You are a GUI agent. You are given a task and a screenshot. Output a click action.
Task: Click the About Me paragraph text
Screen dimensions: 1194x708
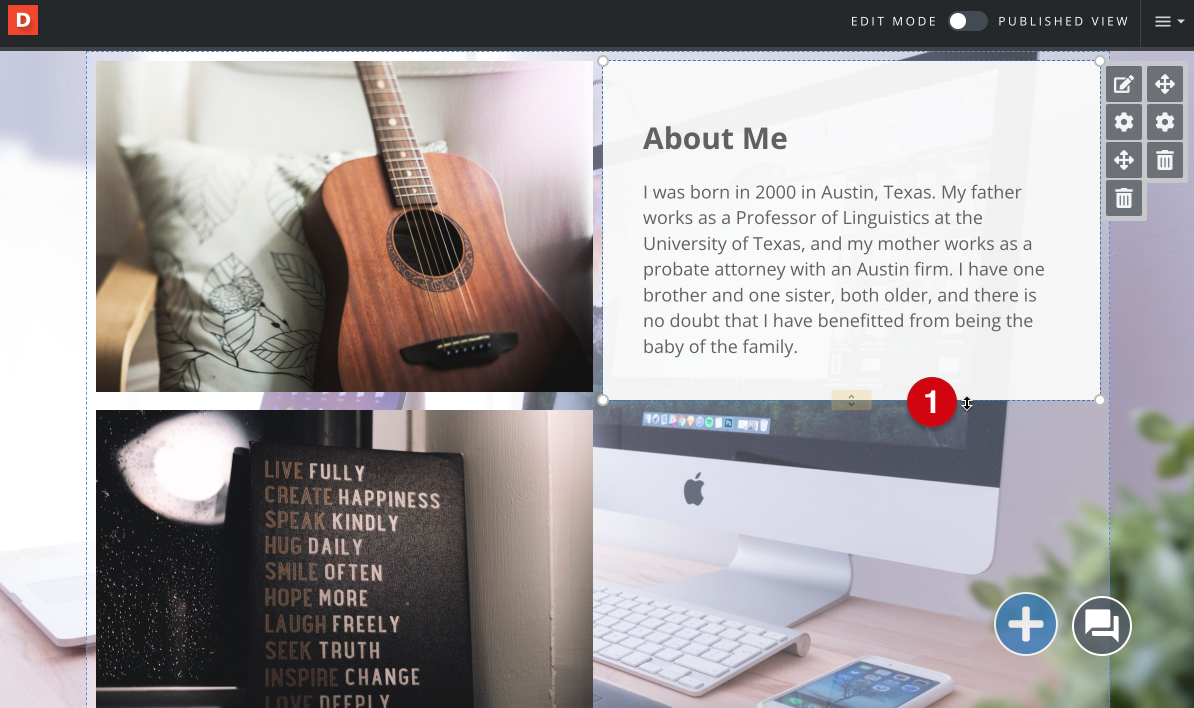pyautogui.click(x=844, y=269)
